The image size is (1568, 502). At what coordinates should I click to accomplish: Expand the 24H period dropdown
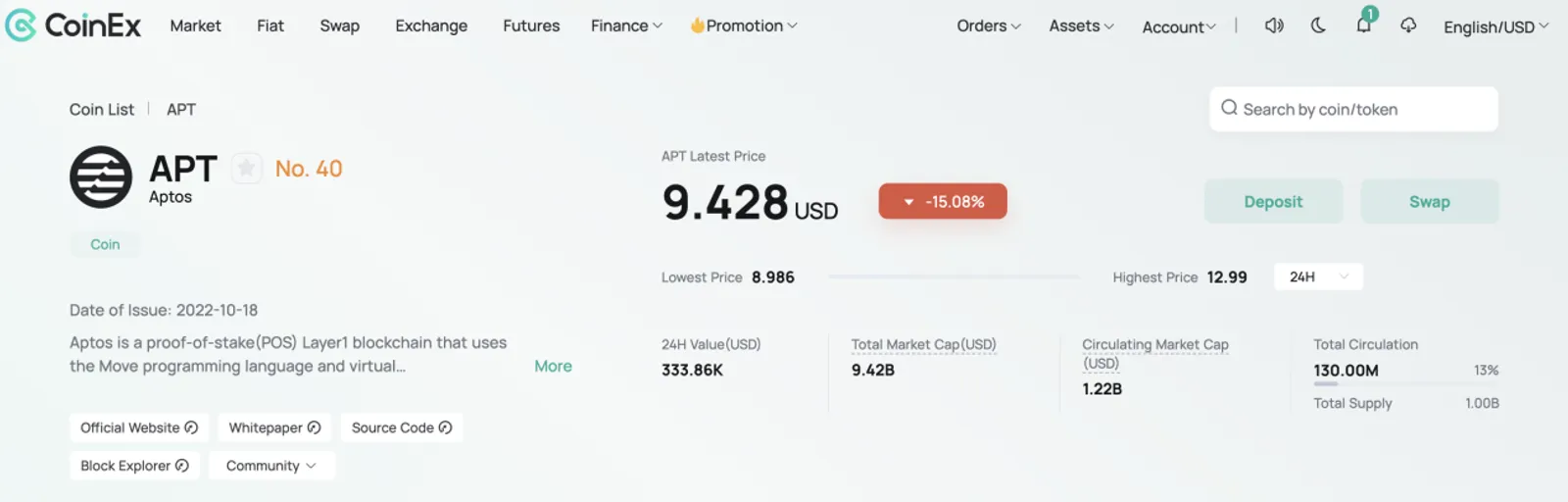(x=1318, y=277)
